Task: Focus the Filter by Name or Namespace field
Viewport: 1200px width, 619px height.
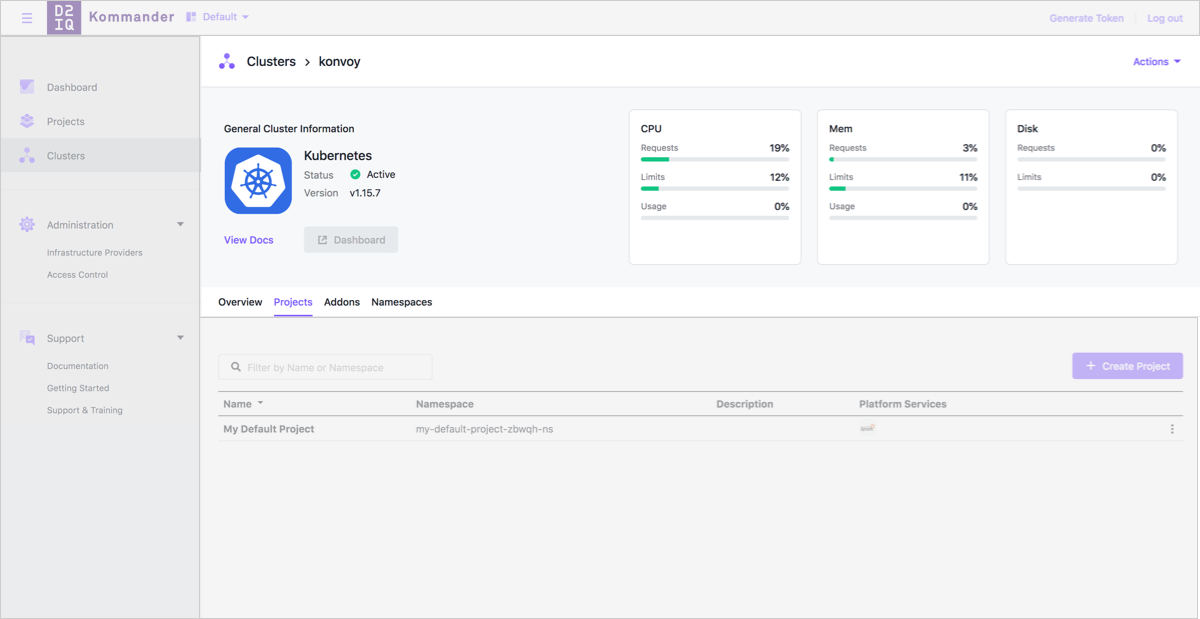Action: pyautogui.click(x=325, y=367)
